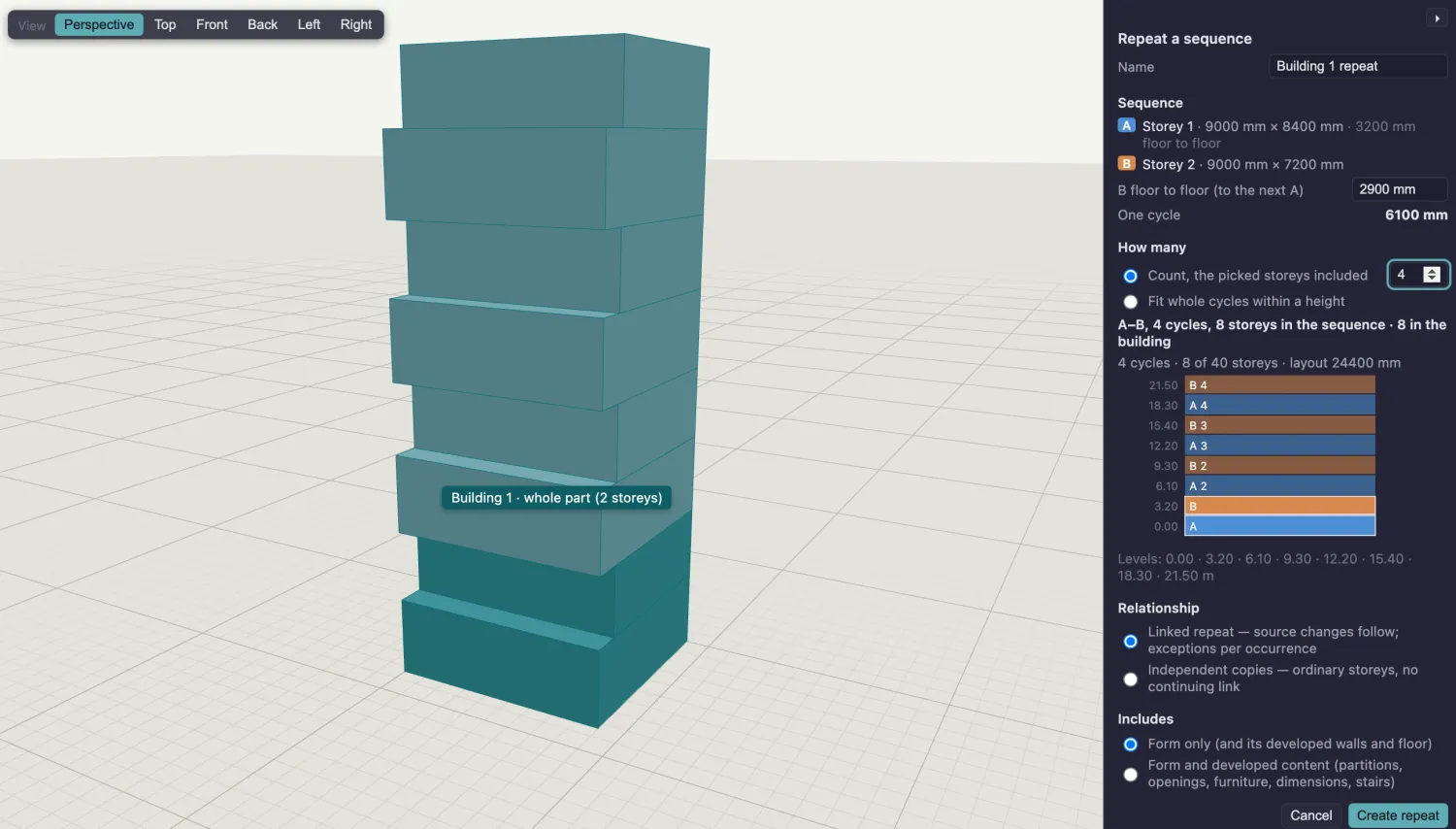1456x829 pixels.
Task: Click the Name field containing "Building 1 repeat"
Action: pyautogui.click(x=1358, y=66)
